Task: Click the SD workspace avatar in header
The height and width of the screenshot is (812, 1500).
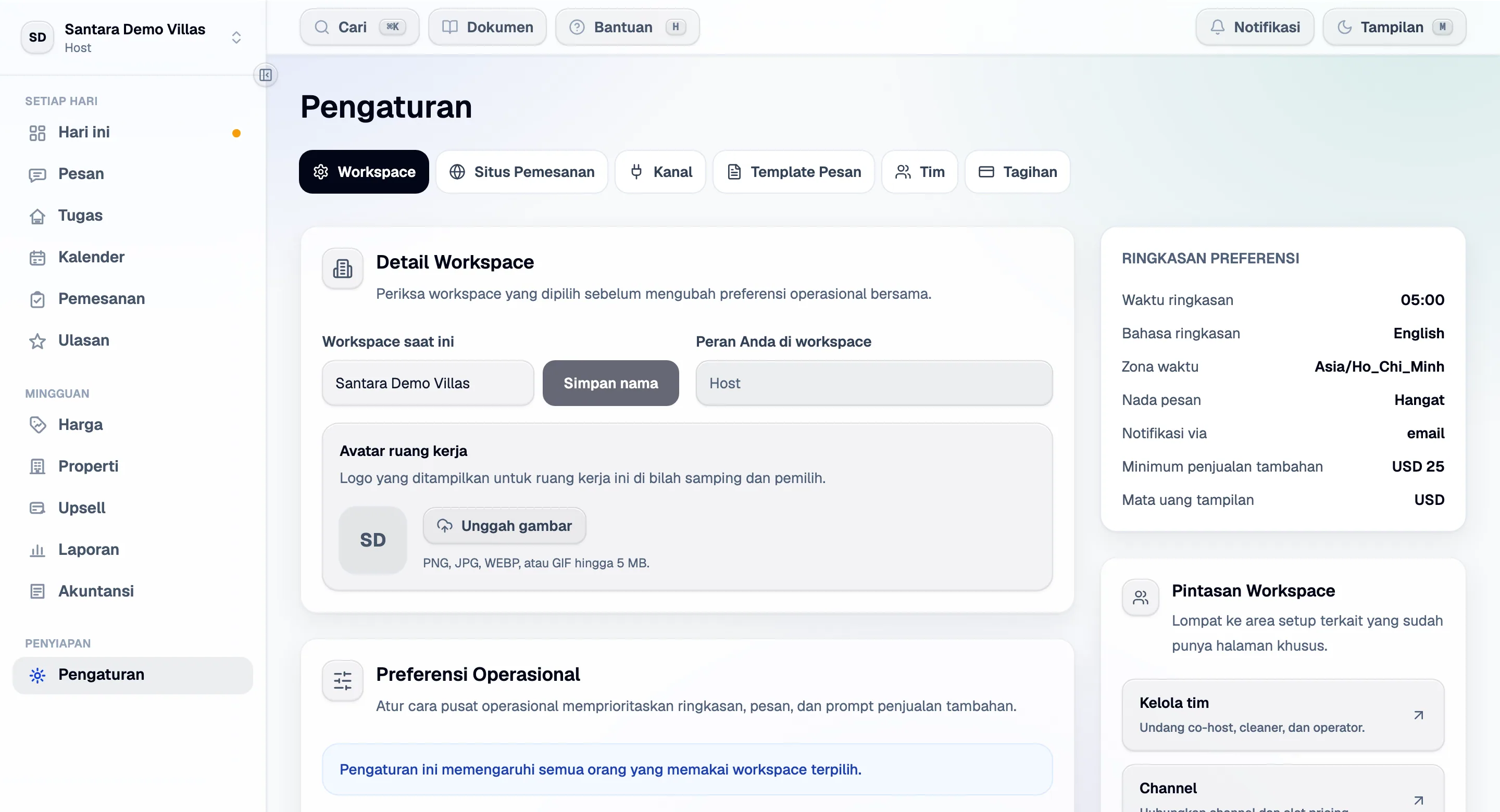Action: coord(37,37)
